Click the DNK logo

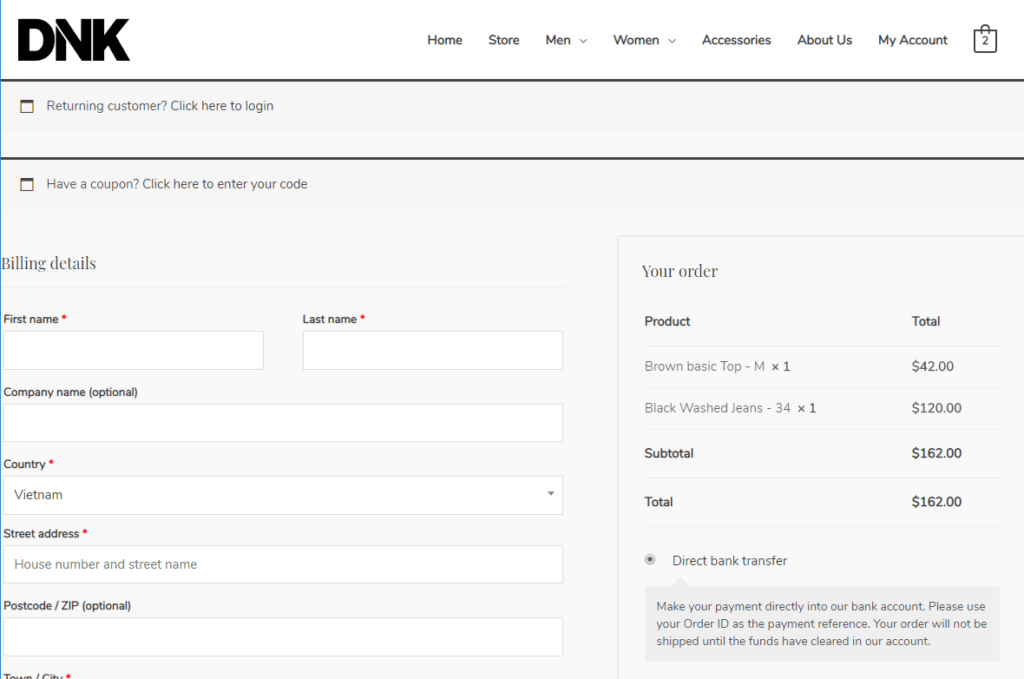(74, 40)
